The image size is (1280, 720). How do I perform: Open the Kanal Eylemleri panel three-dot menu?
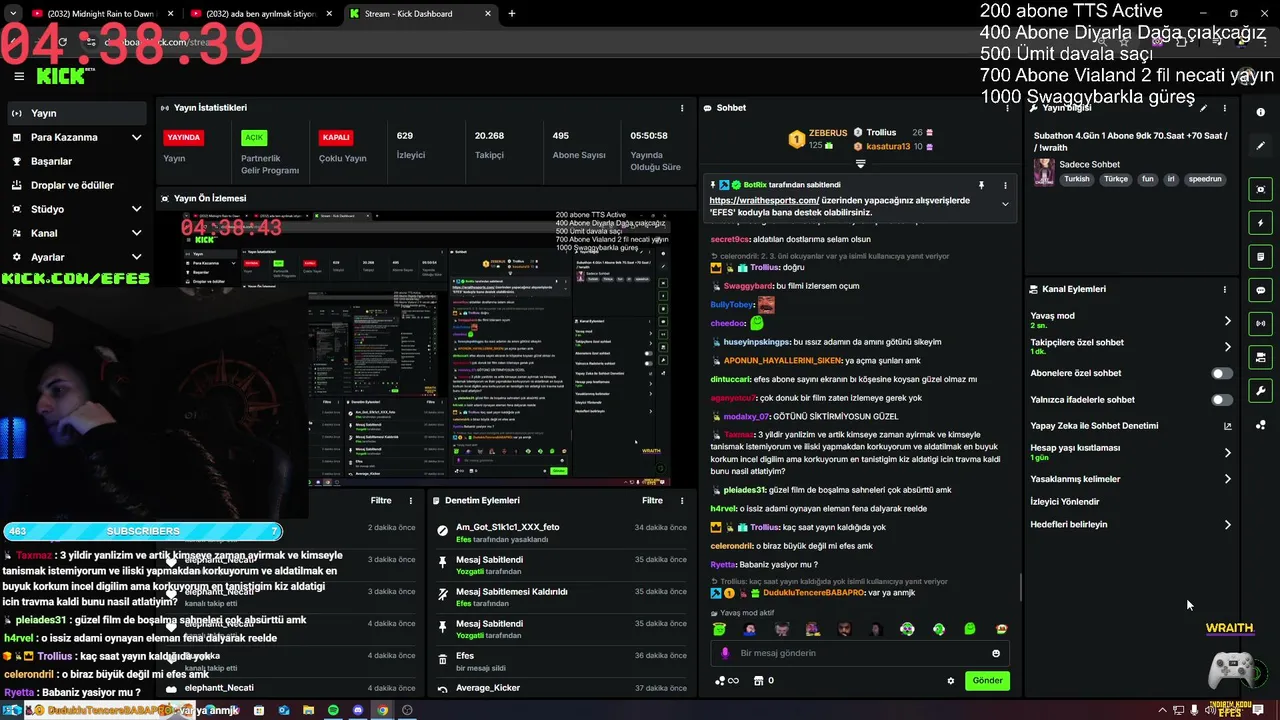1225,289
